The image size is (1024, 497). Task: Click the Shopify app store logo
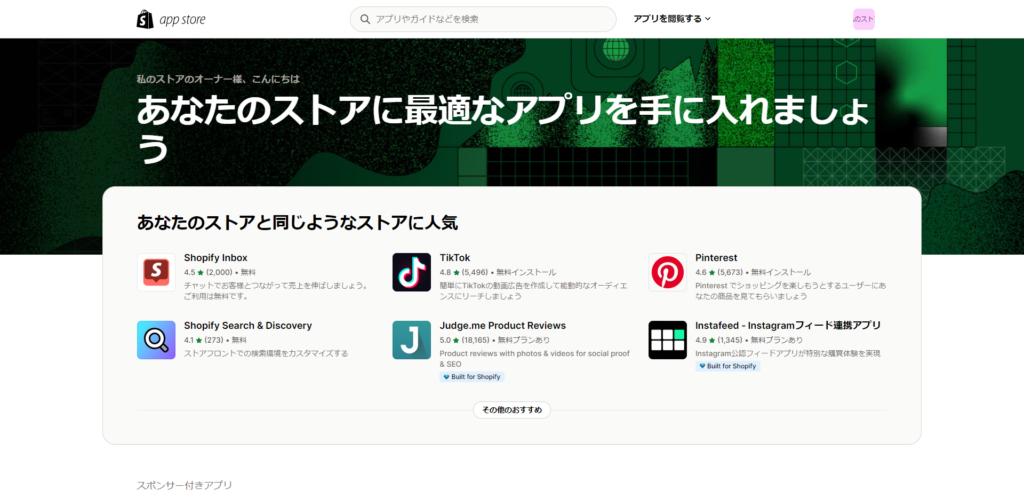coord(171,20)
